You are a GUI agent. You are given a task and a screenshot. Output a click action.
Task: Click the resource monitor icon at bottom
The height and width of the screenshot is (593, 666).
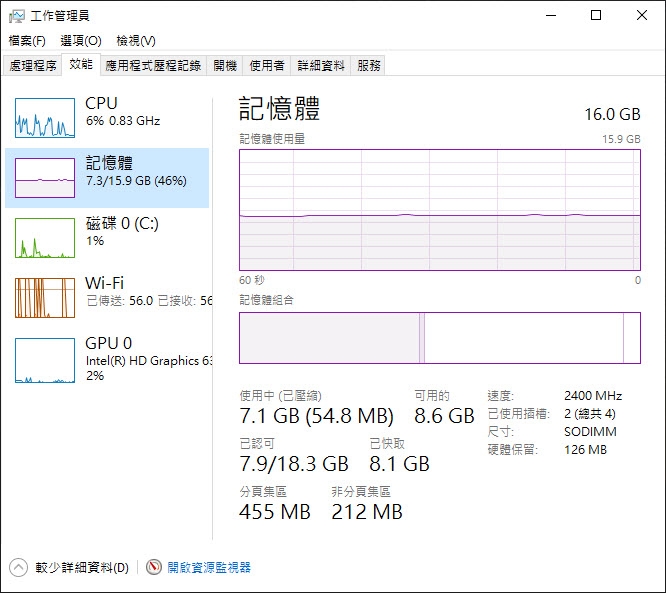154,567
